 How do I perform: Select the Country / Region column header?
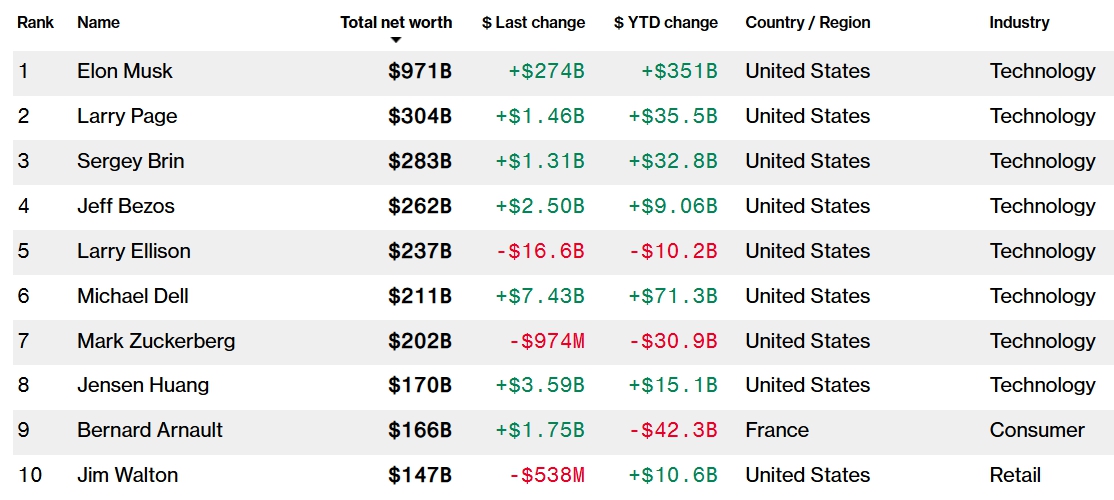click(808, 23)
